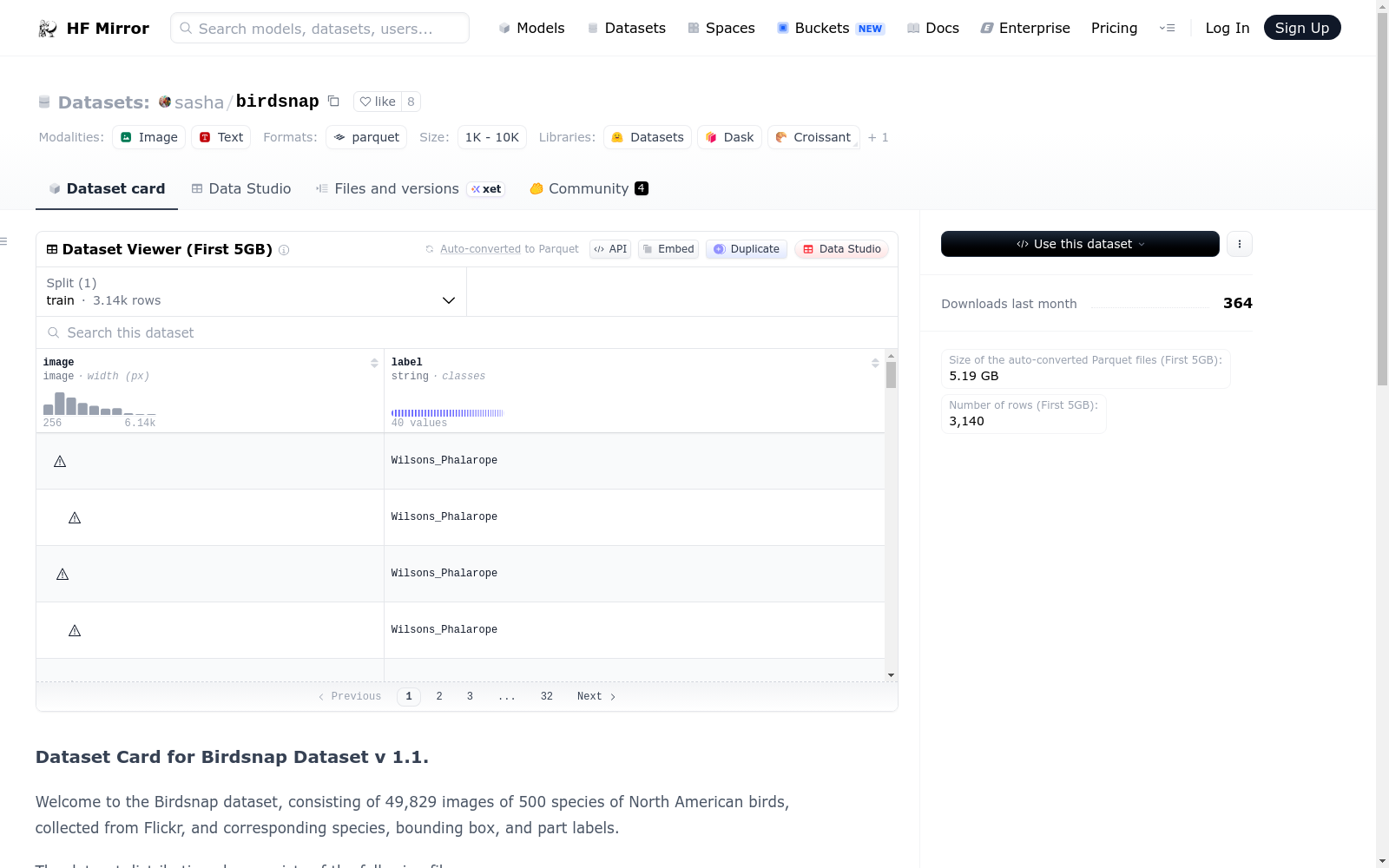
Task: Click the table scroll down arrow
Action: click(x=891, y=675)
